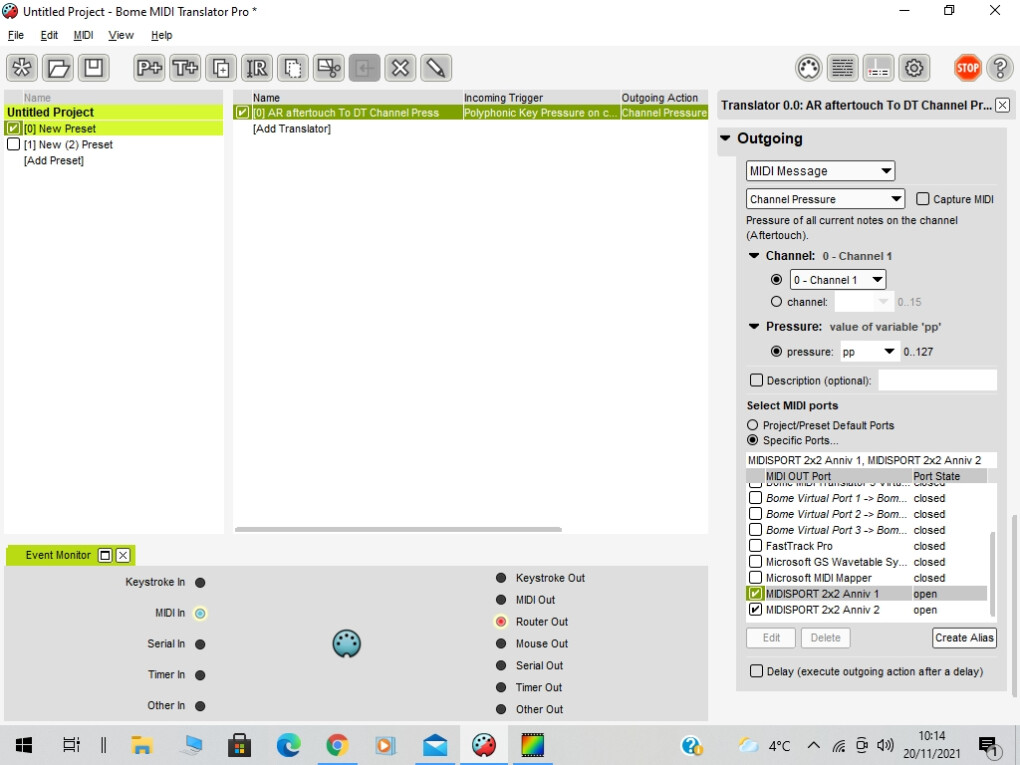Add a new translator with T+ icon
The image size is (1020, 765).
(185, 68)
